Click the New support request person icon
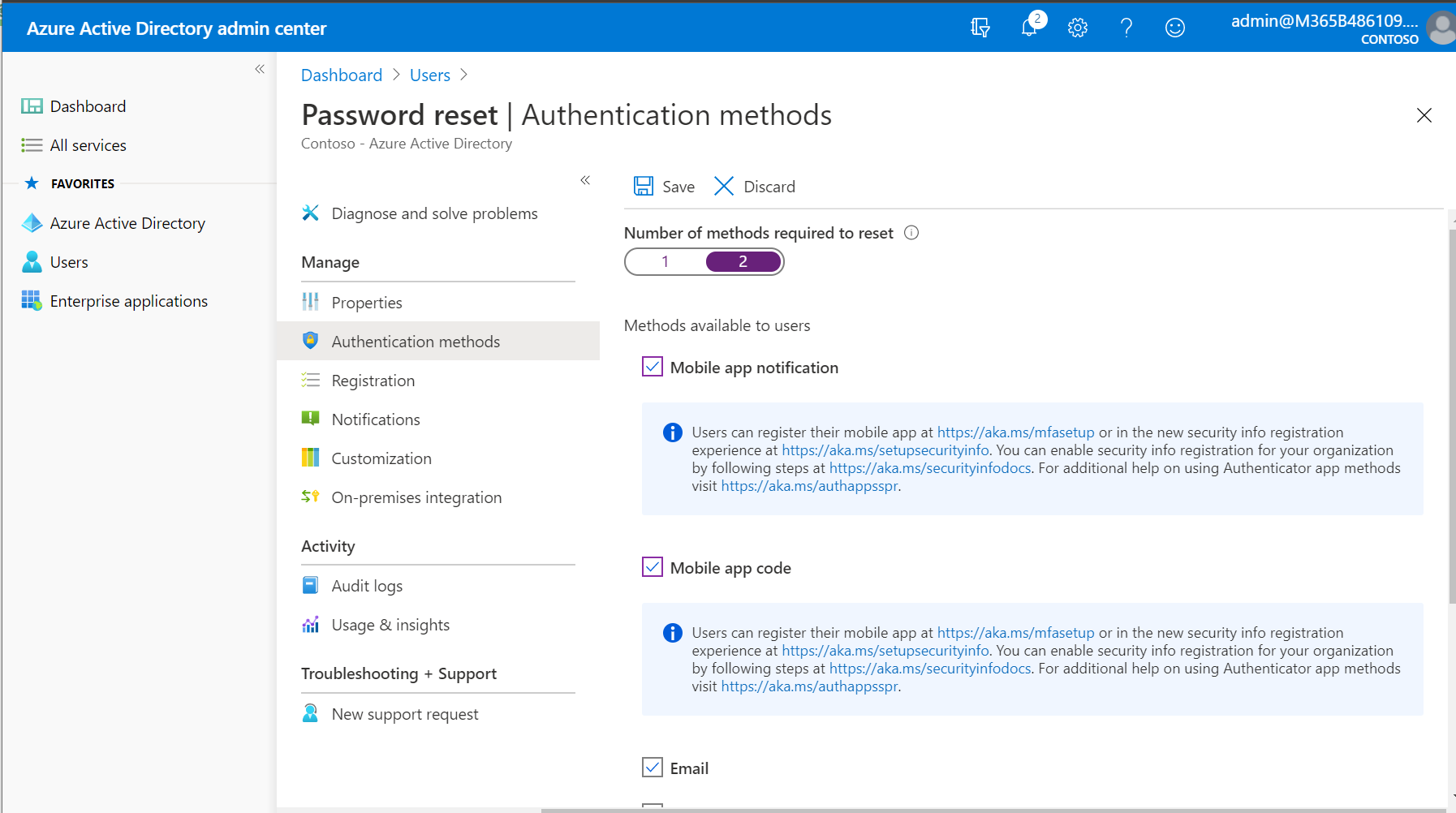 310,713
